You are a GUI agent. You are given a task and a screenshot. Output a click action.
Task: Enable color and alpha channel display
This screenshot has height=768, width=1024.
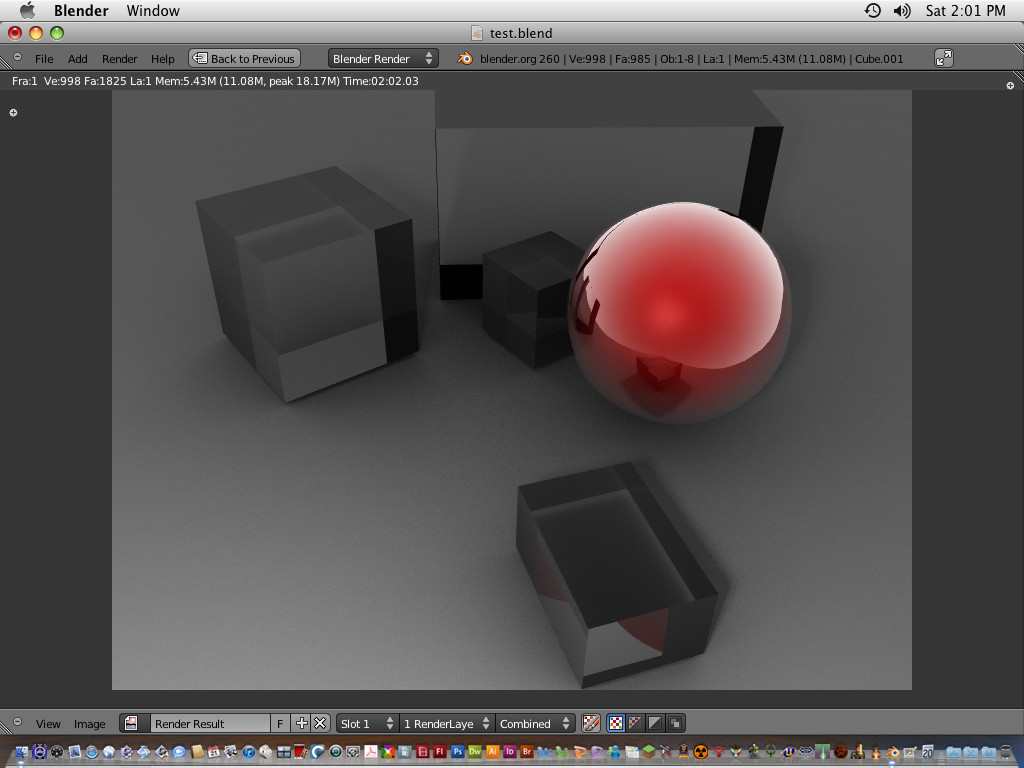(x=635, y=724)
